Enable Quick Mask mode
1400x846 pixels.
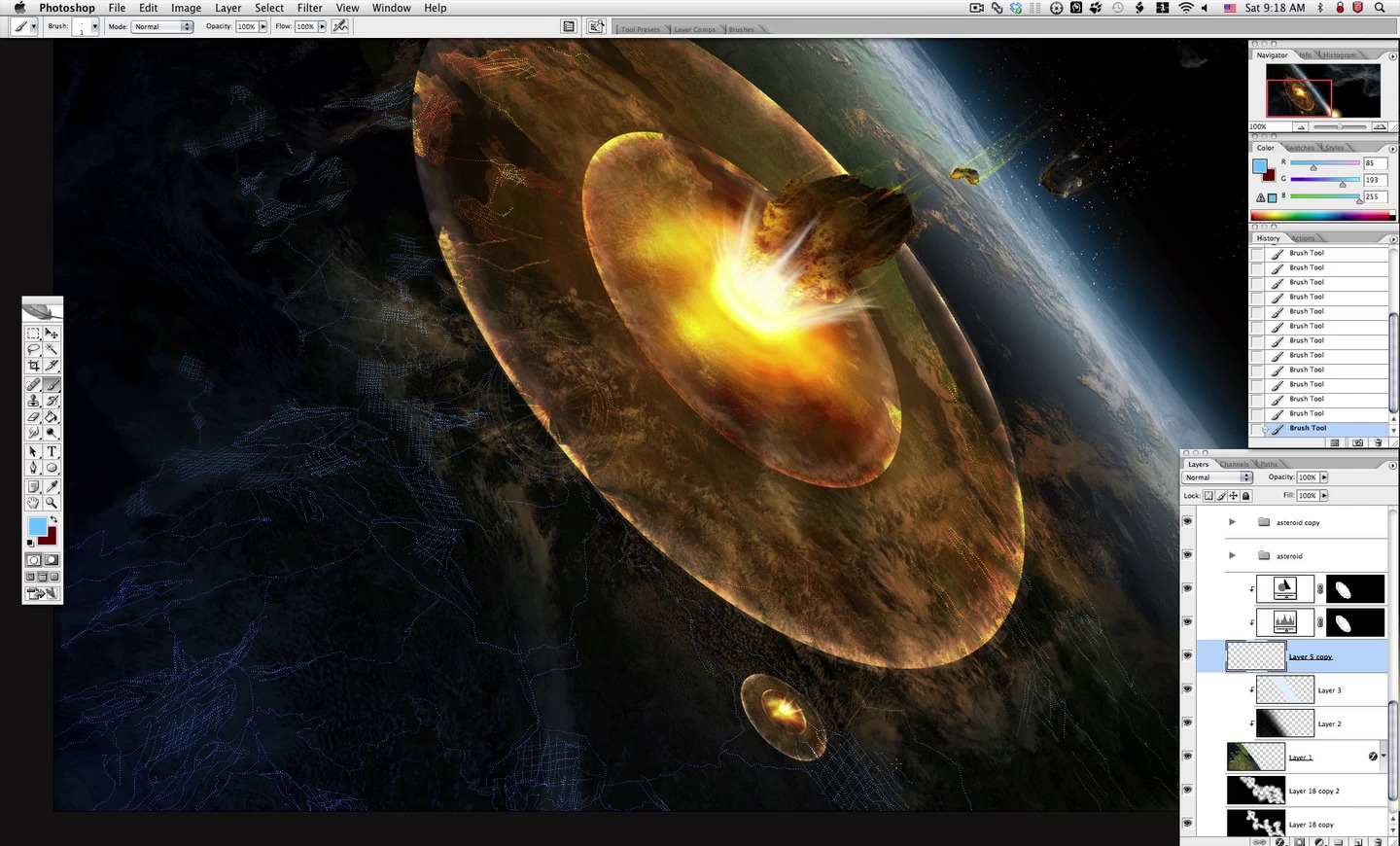pos(52,560)
